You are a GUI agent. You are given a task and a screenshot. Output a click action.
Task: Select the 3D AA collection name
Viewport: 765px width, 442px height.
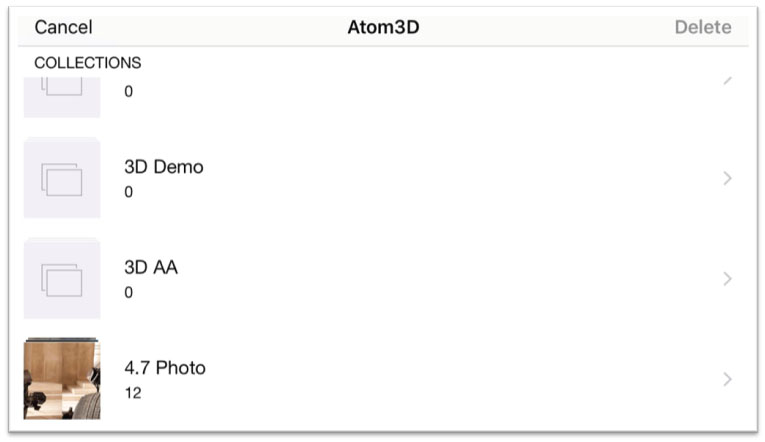pyautogui.click(x=151, y=267)
